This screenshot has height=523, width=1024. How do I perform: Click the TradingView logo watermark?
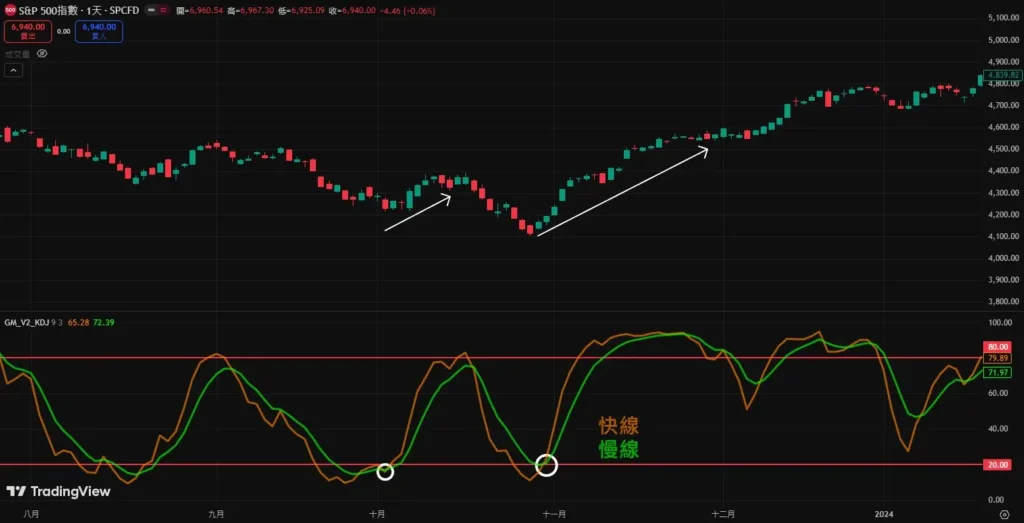click(x=58, y=491)
